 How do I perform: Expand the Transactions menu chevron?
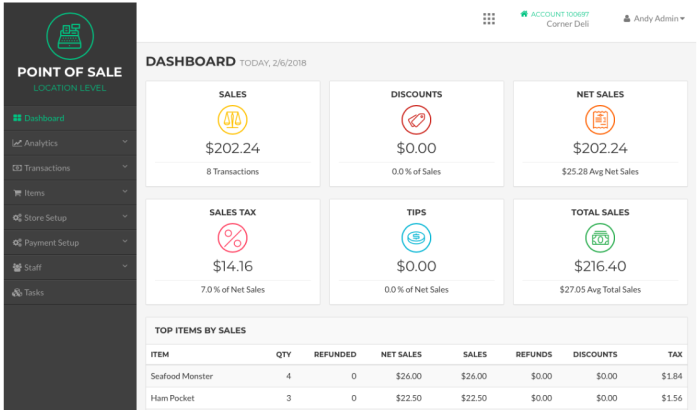click(x=125, y=167)
